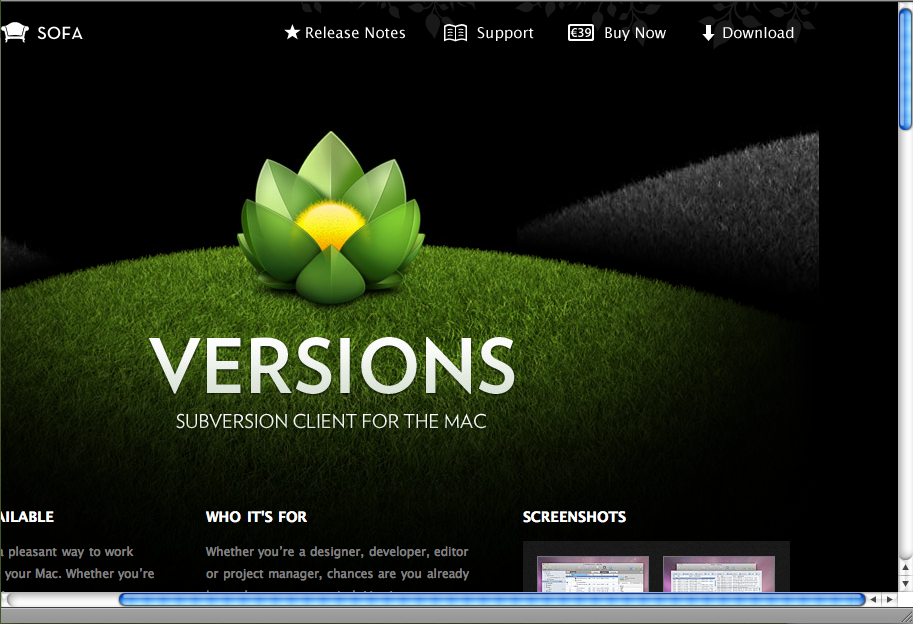Click the horizontal scrollbar right arrow
Image resolution: width=913 pixels, height=624 pixels.
coord(889,599)
